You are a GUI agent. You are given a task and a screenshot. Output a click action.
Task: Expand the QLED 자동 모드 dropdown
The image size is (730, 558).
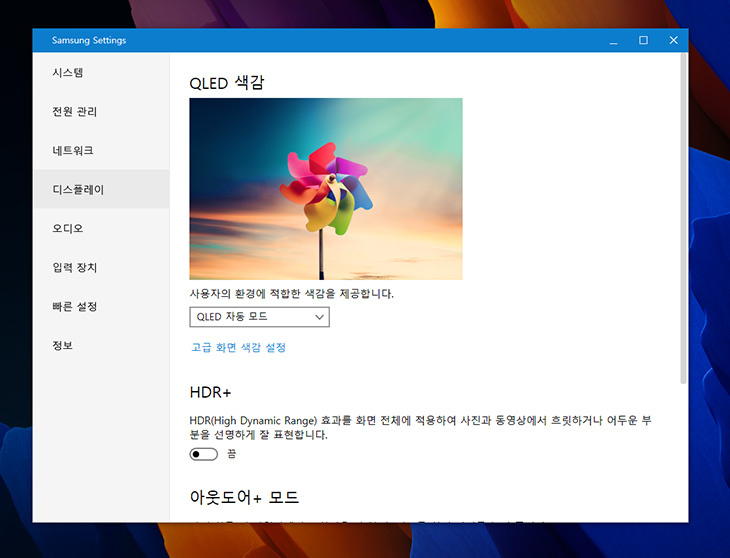click(259, 317)
